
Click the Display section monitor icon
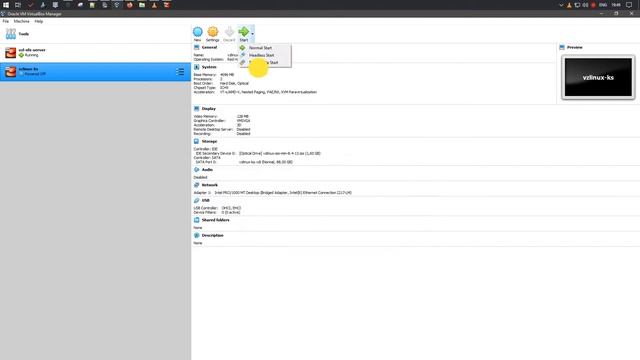(196, 109)
